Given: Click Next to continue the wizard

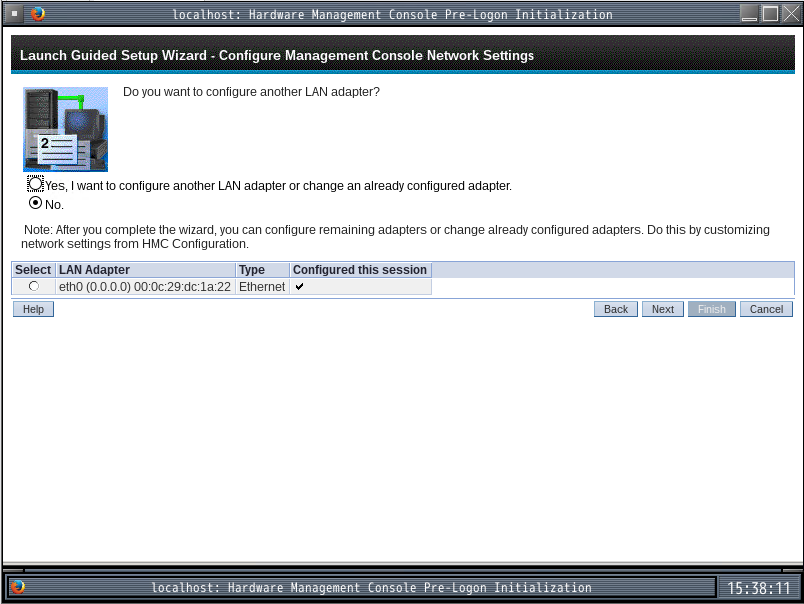Looking at the screenshot, I should 662,309.
